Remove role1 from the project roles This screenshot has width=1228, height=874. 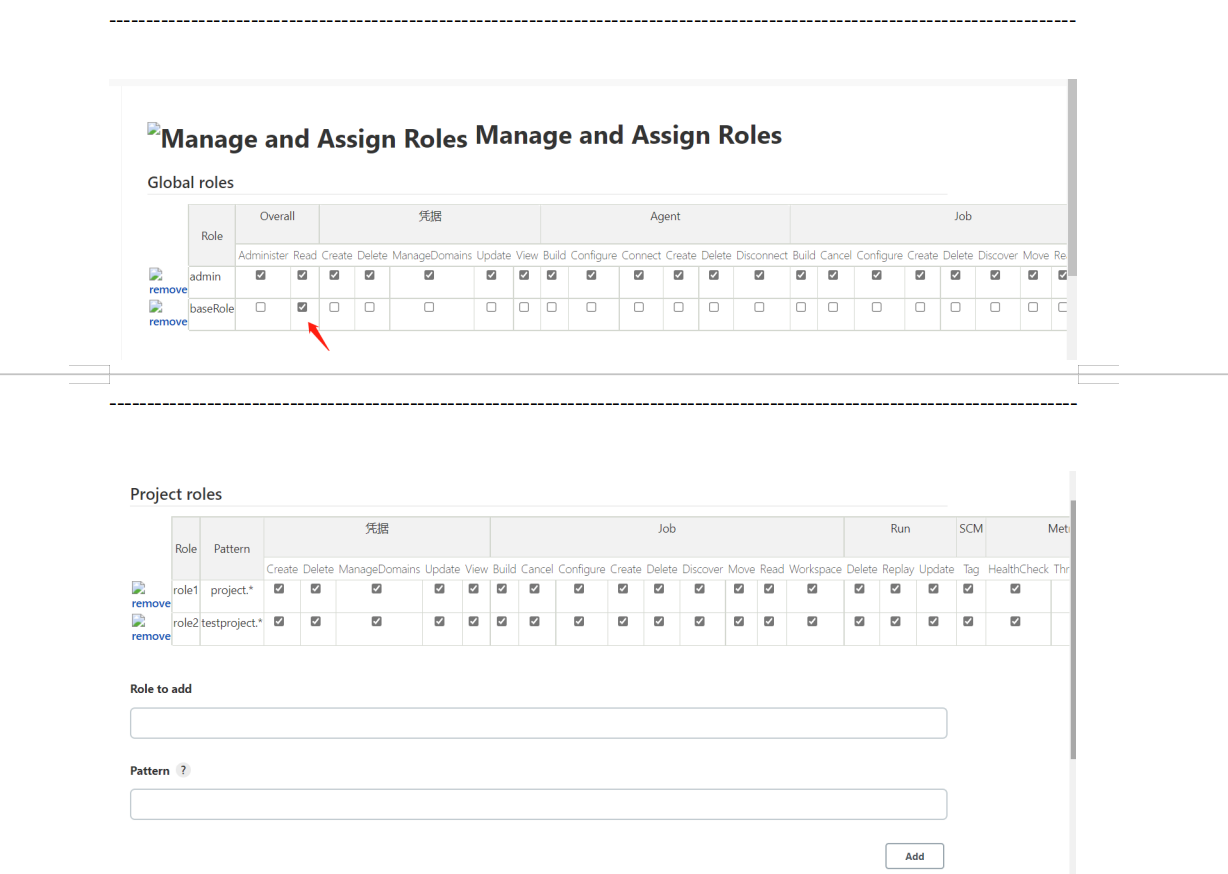click(x=151, y=604)
